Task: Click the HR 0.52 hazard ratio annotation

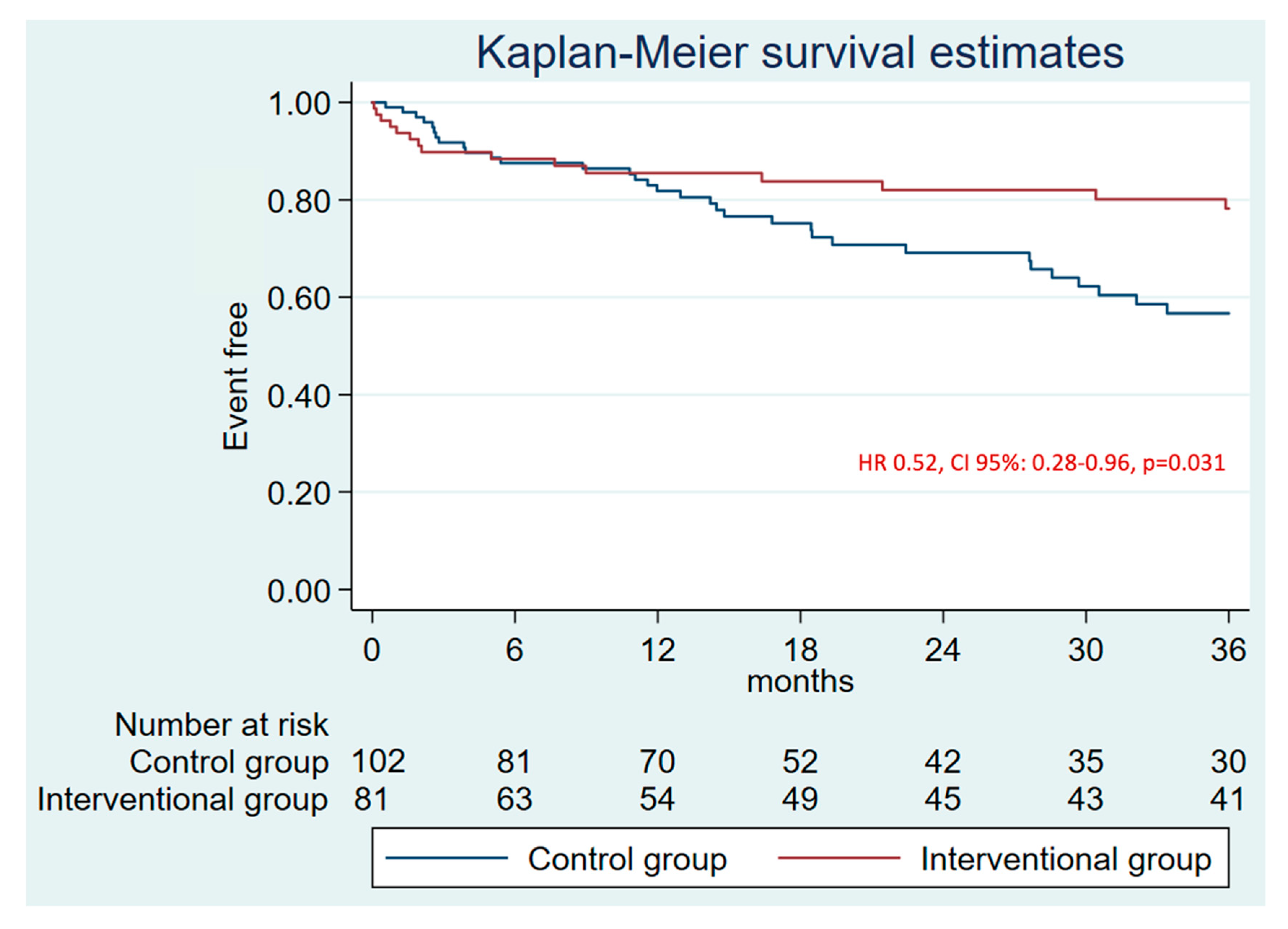Action: [1042, 463]
